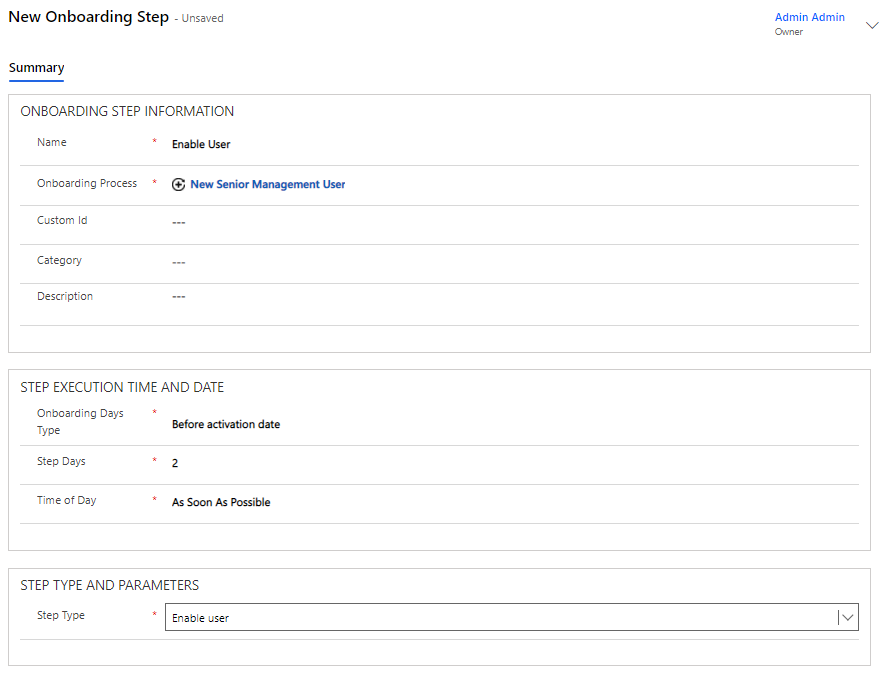
Task: Click the Unsaved status text in header
Action: tap(202, 19)
